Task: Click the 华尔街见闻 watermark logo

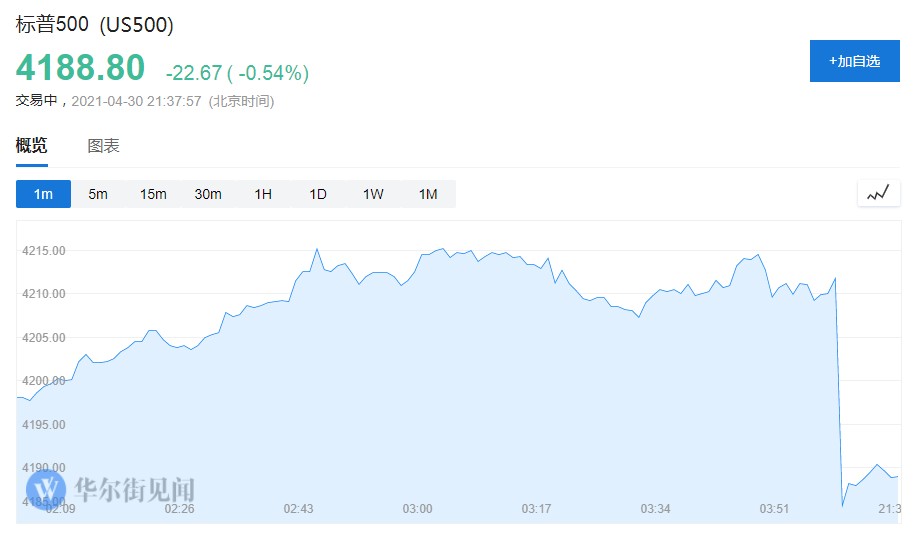Action: (x=110, y=488)
